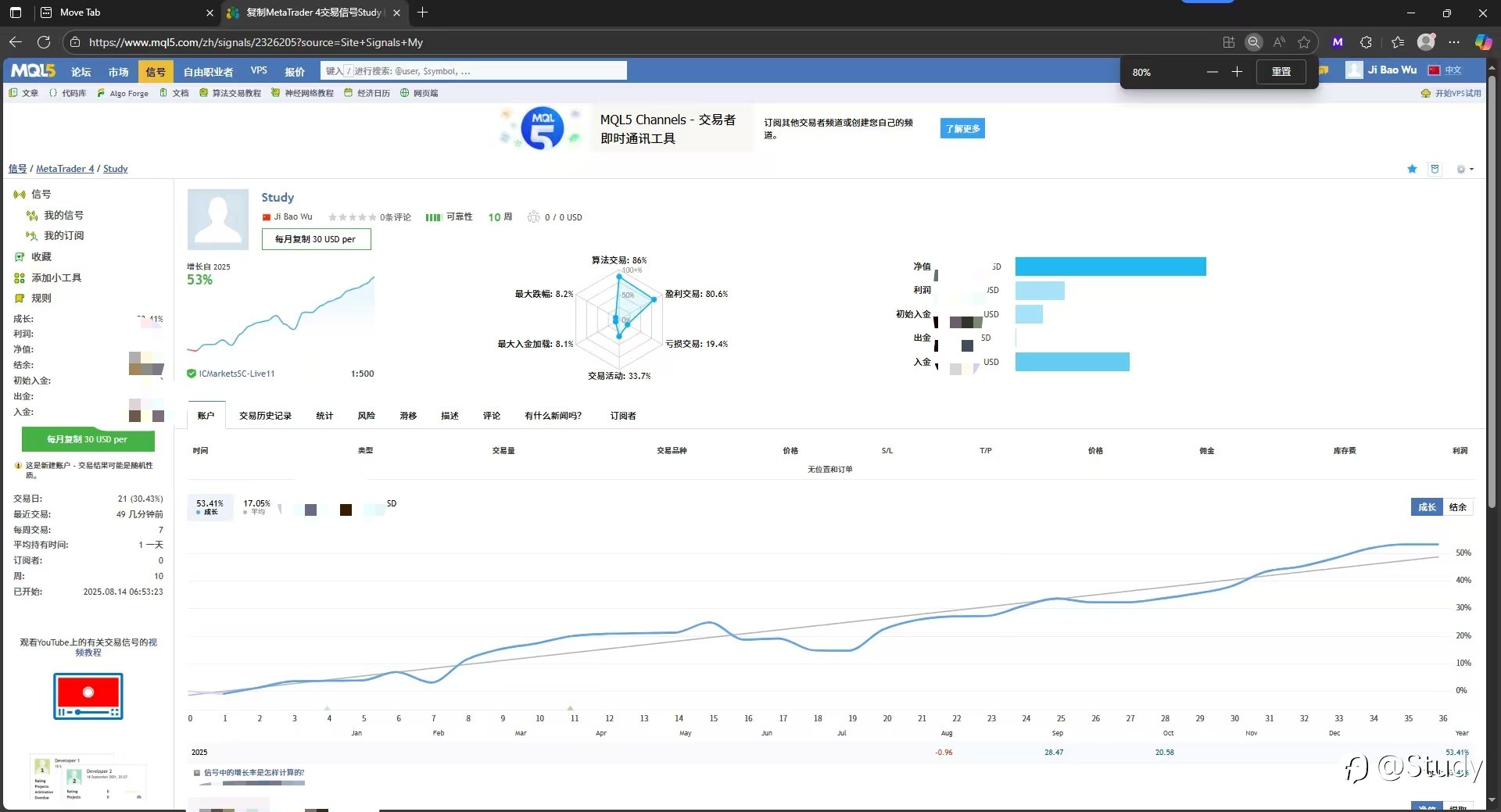Viewport: 1501px width, 812px height.
Task: Open 我的信号 in the sidebar
Action: tap(63, 215)
